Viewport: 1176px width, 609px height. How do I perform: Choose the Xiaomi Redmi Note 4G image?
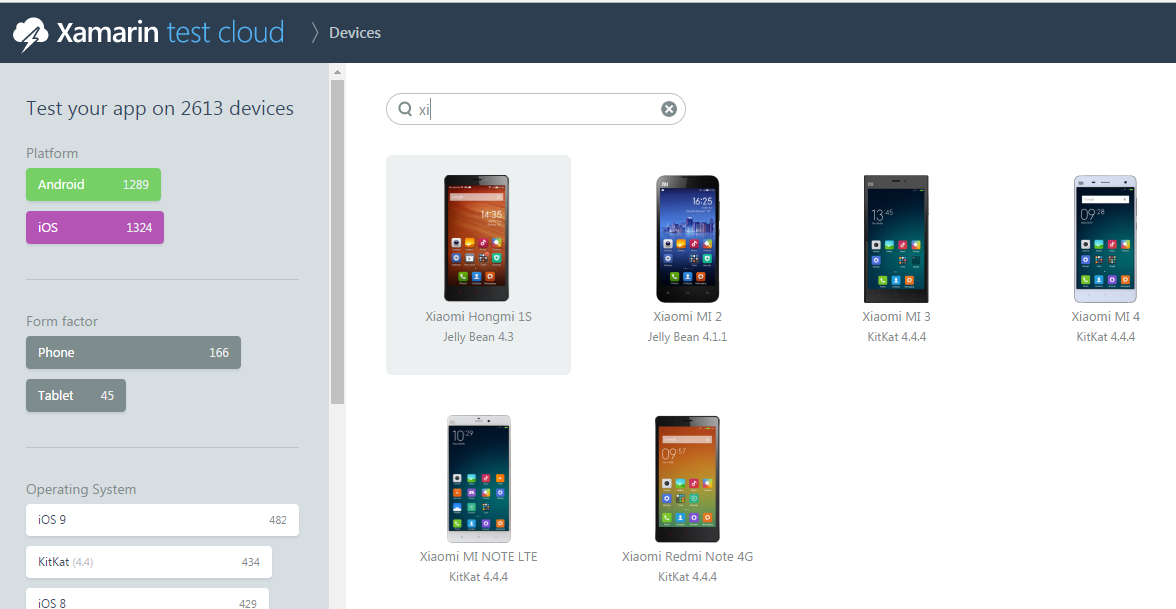pos(687,478)
